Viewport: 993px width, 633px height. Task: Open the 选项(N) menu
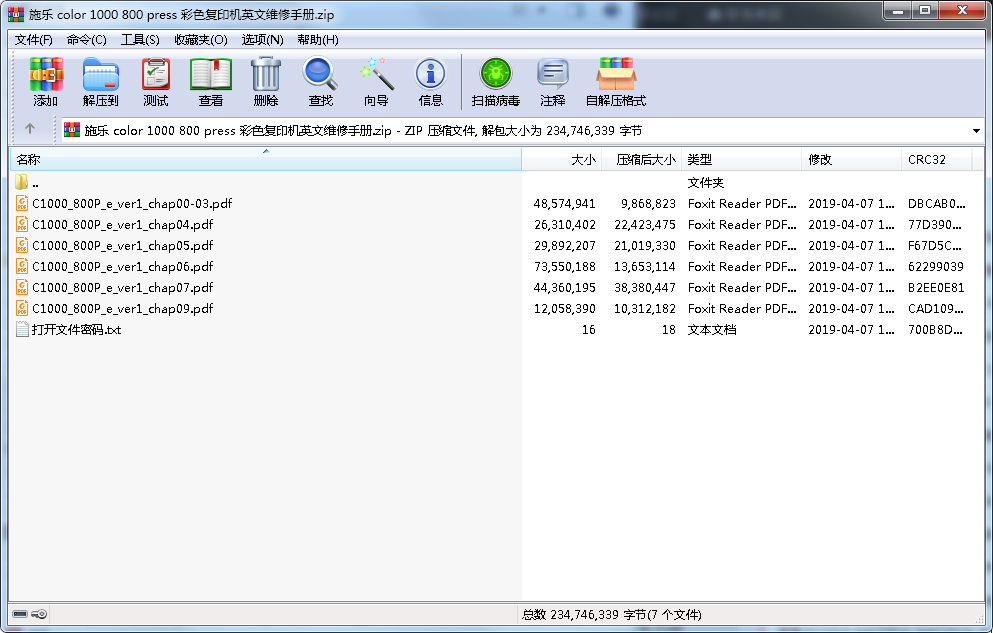point(262,40)
